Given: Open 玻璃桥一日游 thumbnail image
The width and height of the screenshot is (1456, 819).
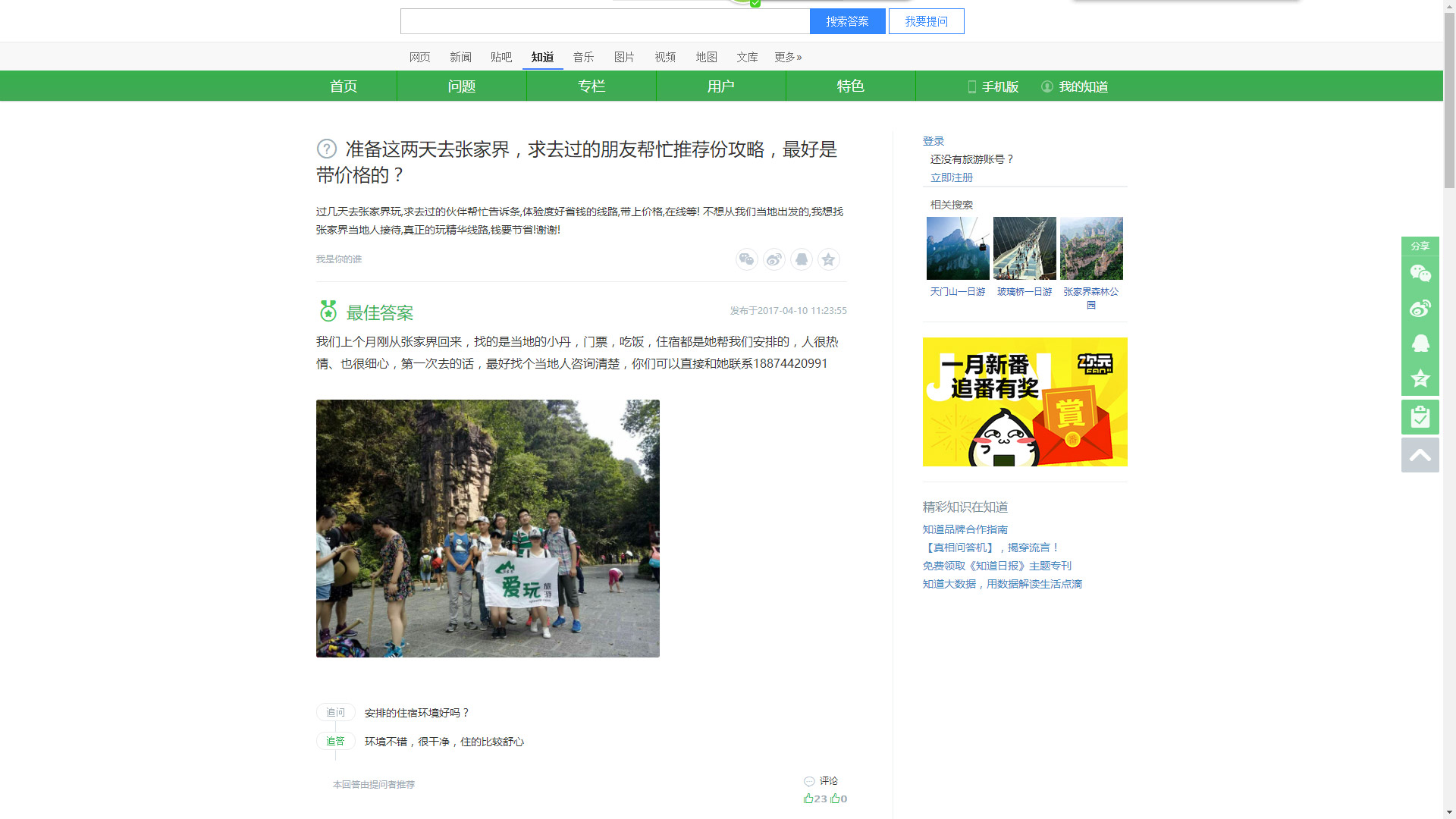Looking at the screenshot, I should [x=1025, y=248].
